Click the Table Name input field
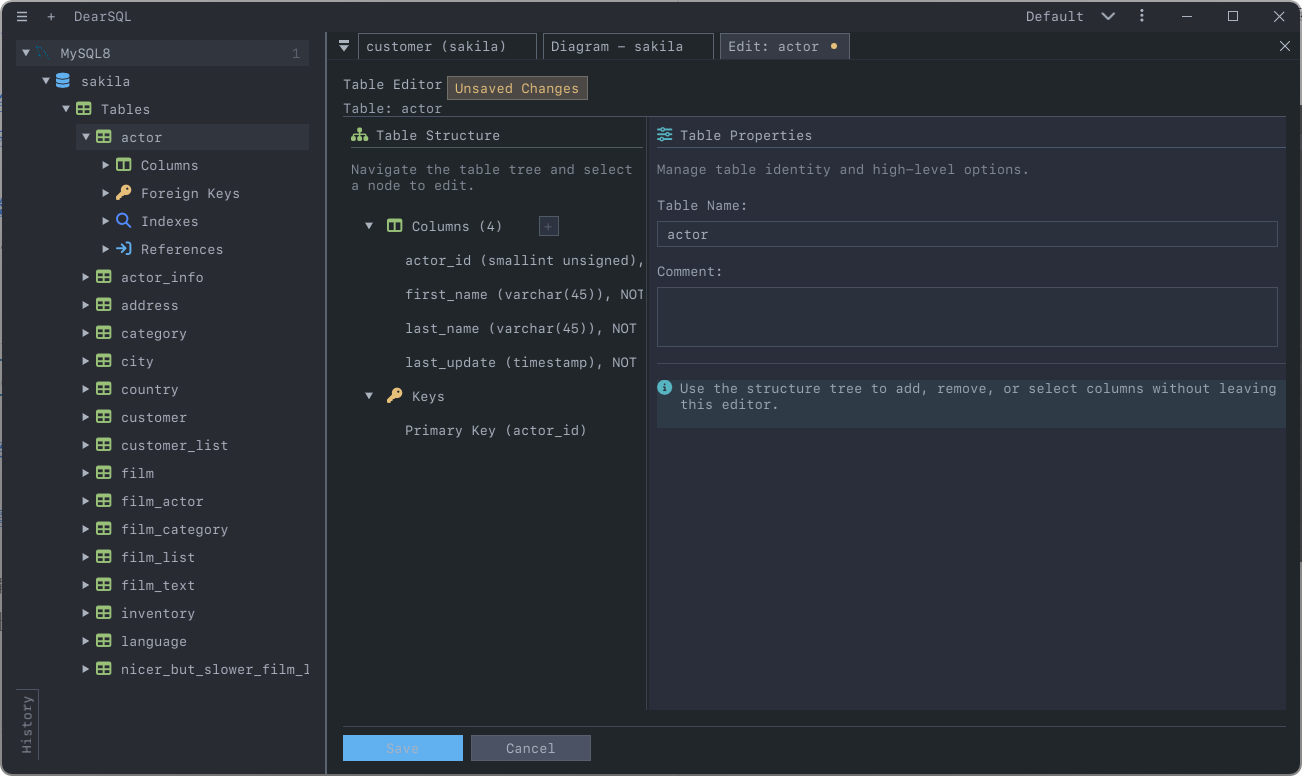 (x=967, y=234)
